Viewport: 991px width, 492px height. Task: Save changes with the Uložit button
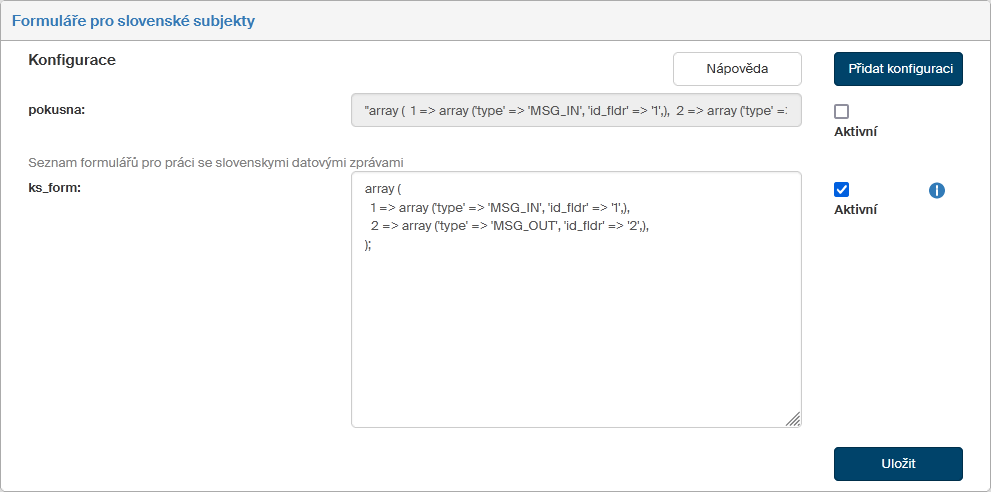898,464
